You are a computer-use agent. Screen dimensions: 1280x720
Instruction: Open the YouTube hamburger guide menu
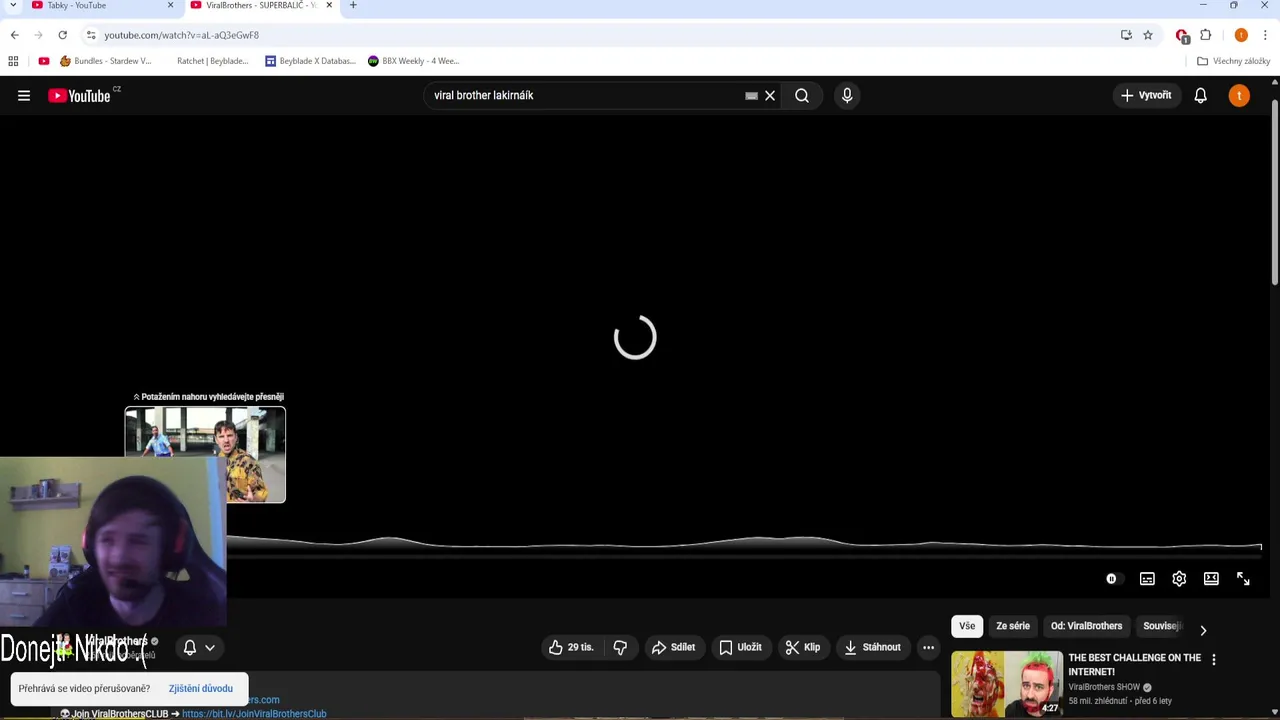click(24, 95)
